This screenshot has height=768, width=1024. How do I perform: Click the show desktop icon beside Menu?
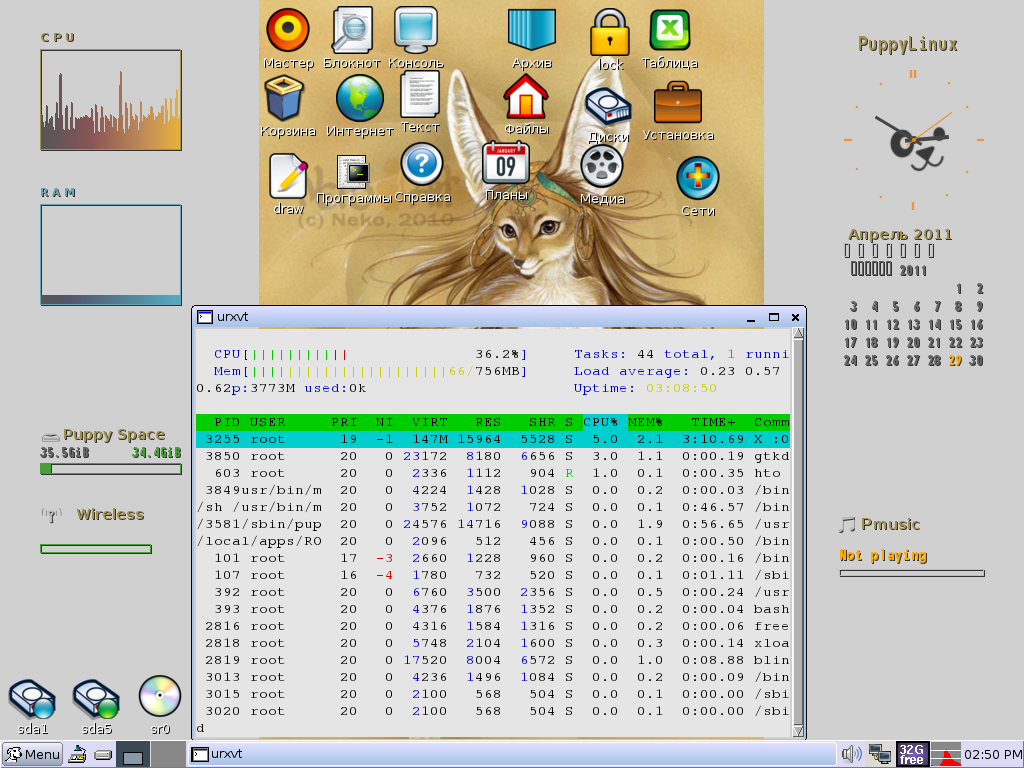(77, 754)
